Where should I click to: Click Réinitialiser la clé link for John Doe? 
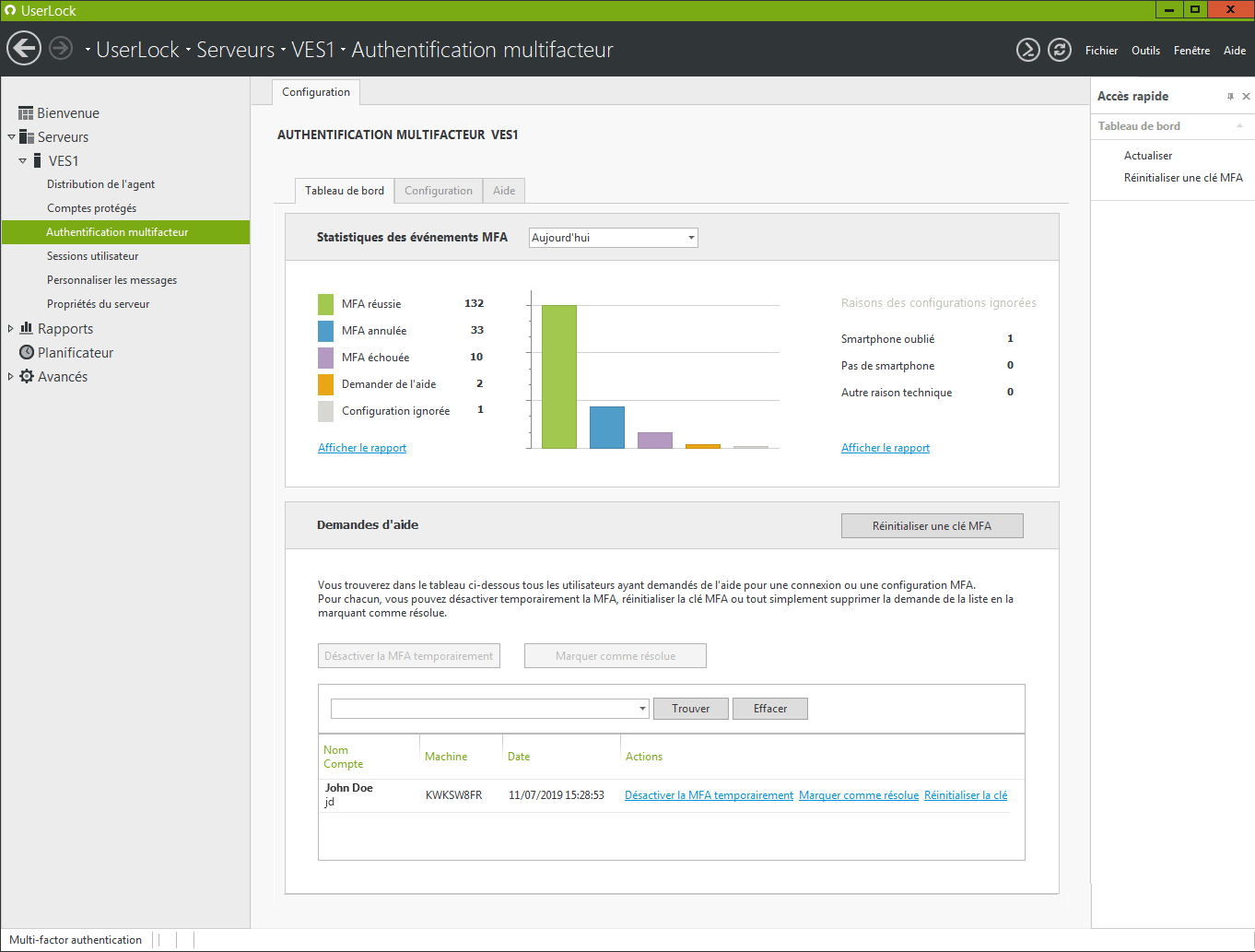click(966, 795)
